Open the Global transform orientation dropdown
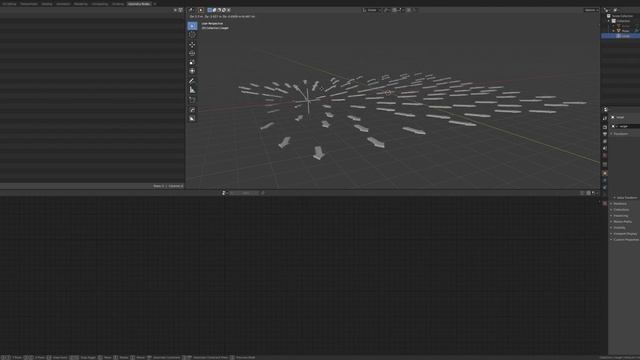The width and height of the screenshot is (640, 360). coord(371,10)
